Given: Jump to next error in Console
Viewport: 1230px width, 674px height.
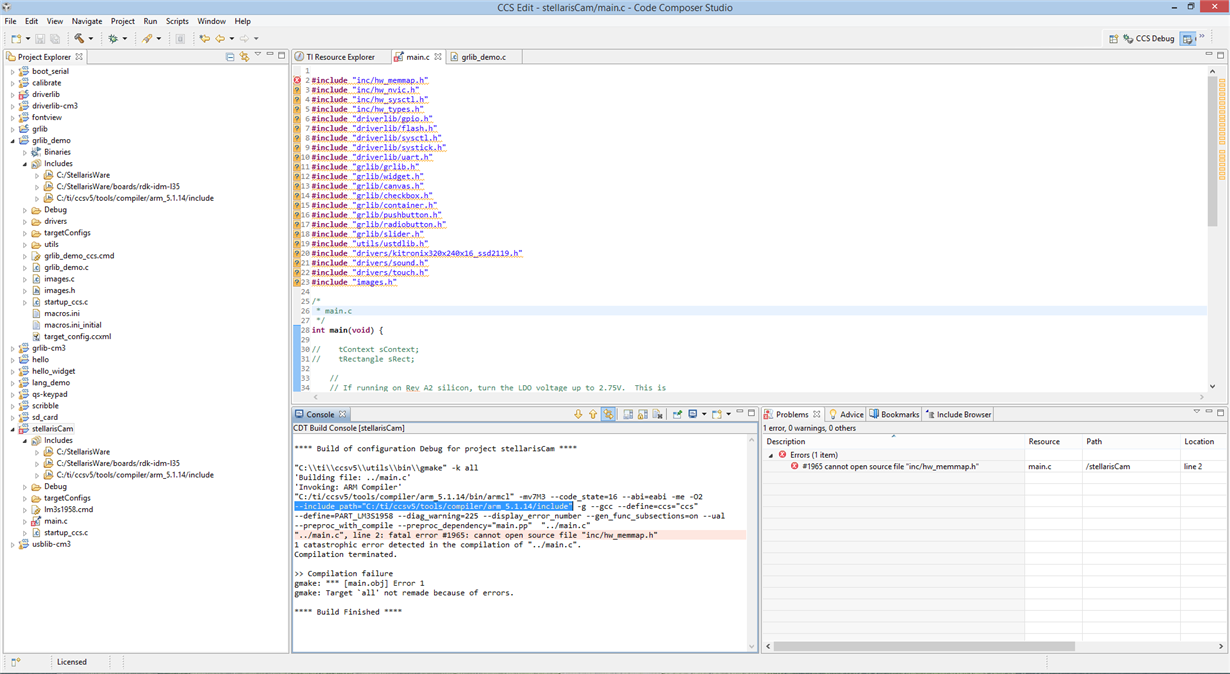Looking at the screenshot, I should [x=578, y=414].
